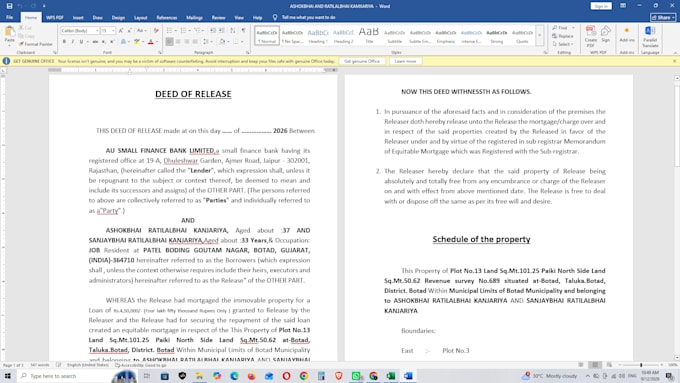Align text to the right
This screenshot has height=383, width=680.
[x=186, y=42]
